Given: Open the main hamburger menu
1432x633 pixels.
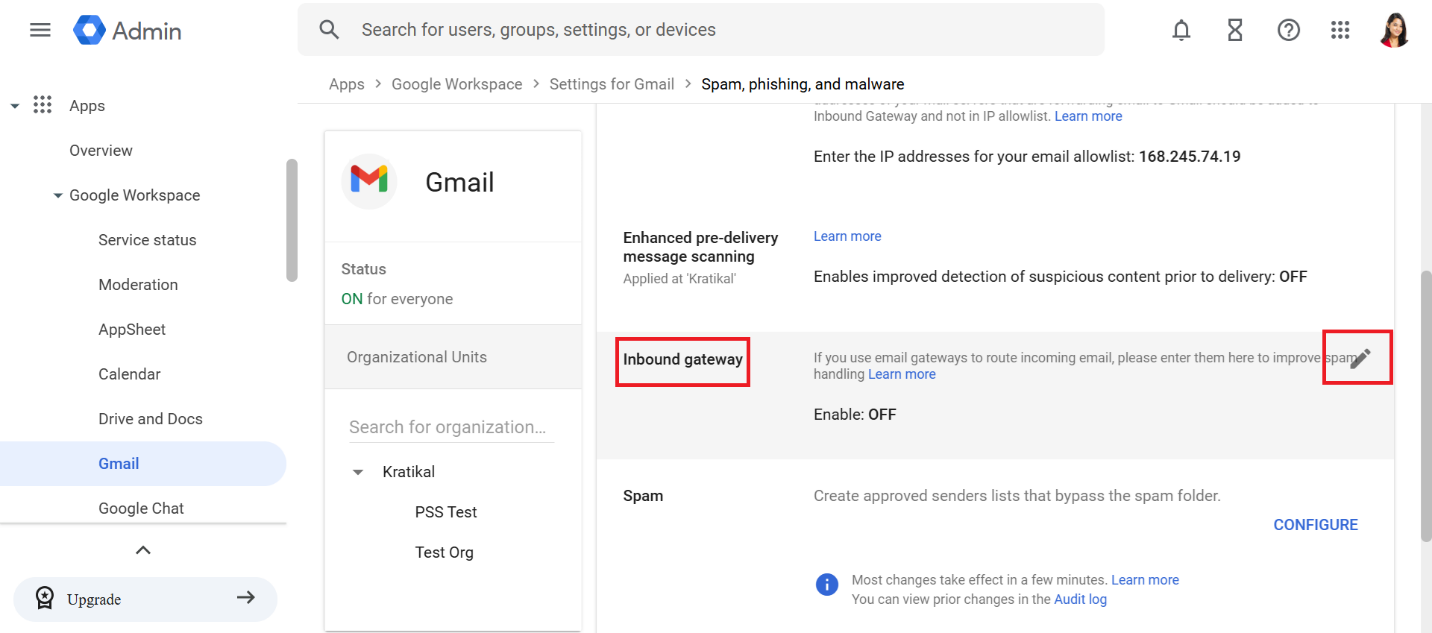Looking at the screenshot, I should click(40, 30).
